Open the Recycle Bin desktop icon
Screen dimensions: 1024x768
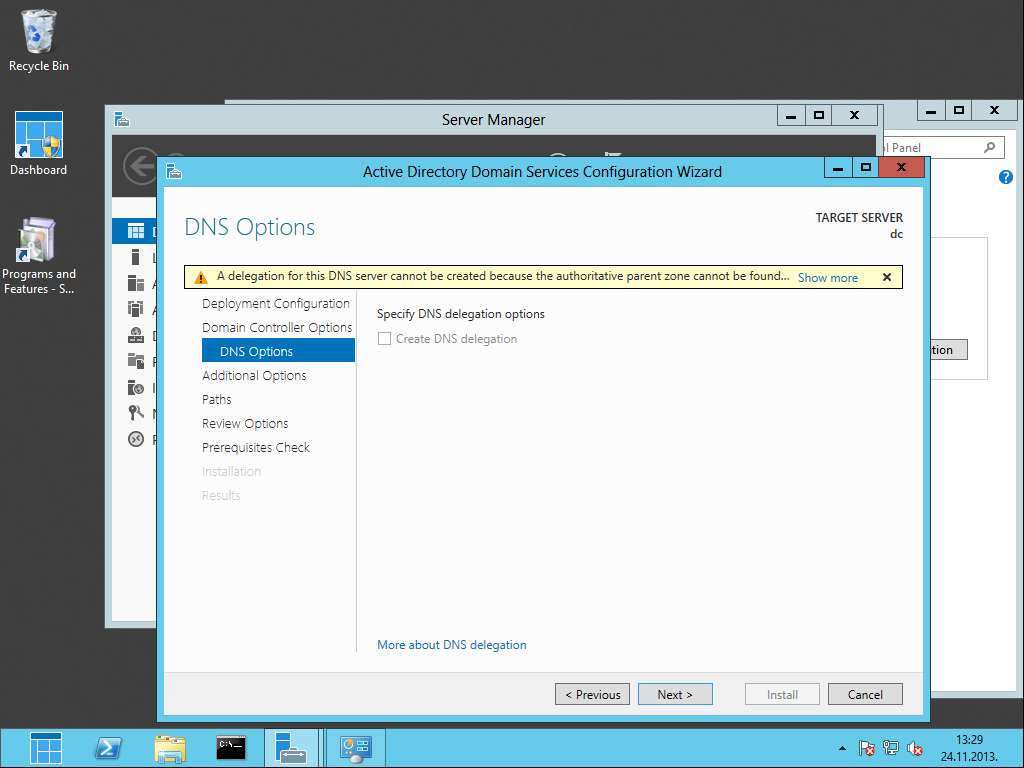(x=39, y=40)
